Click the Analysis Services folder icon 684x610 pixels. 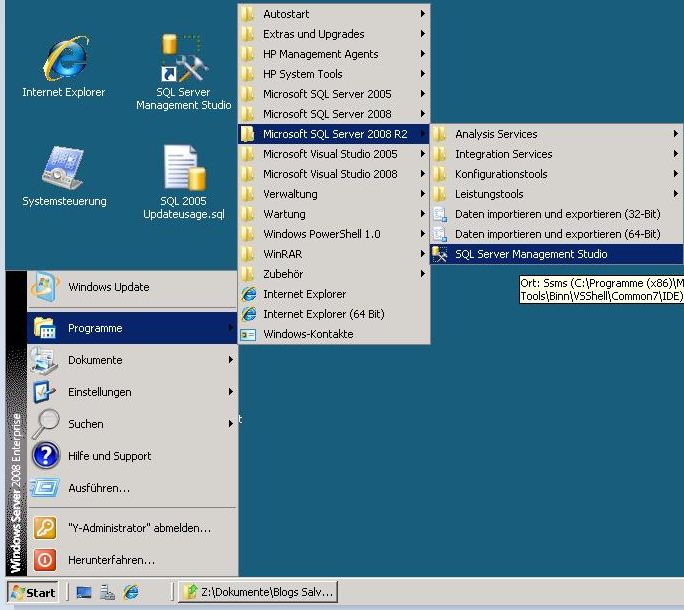tap(440, 134)
